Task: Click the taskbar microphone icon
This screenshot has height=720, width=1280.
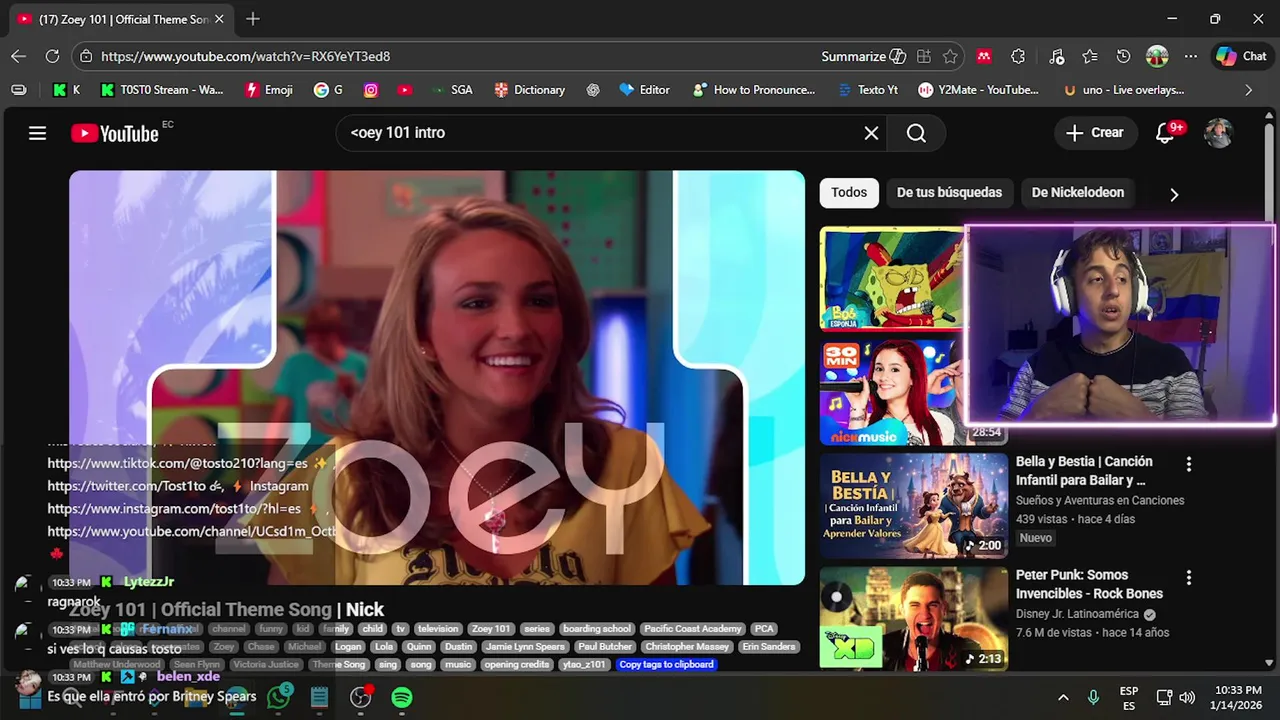Action: [1093, 697]
